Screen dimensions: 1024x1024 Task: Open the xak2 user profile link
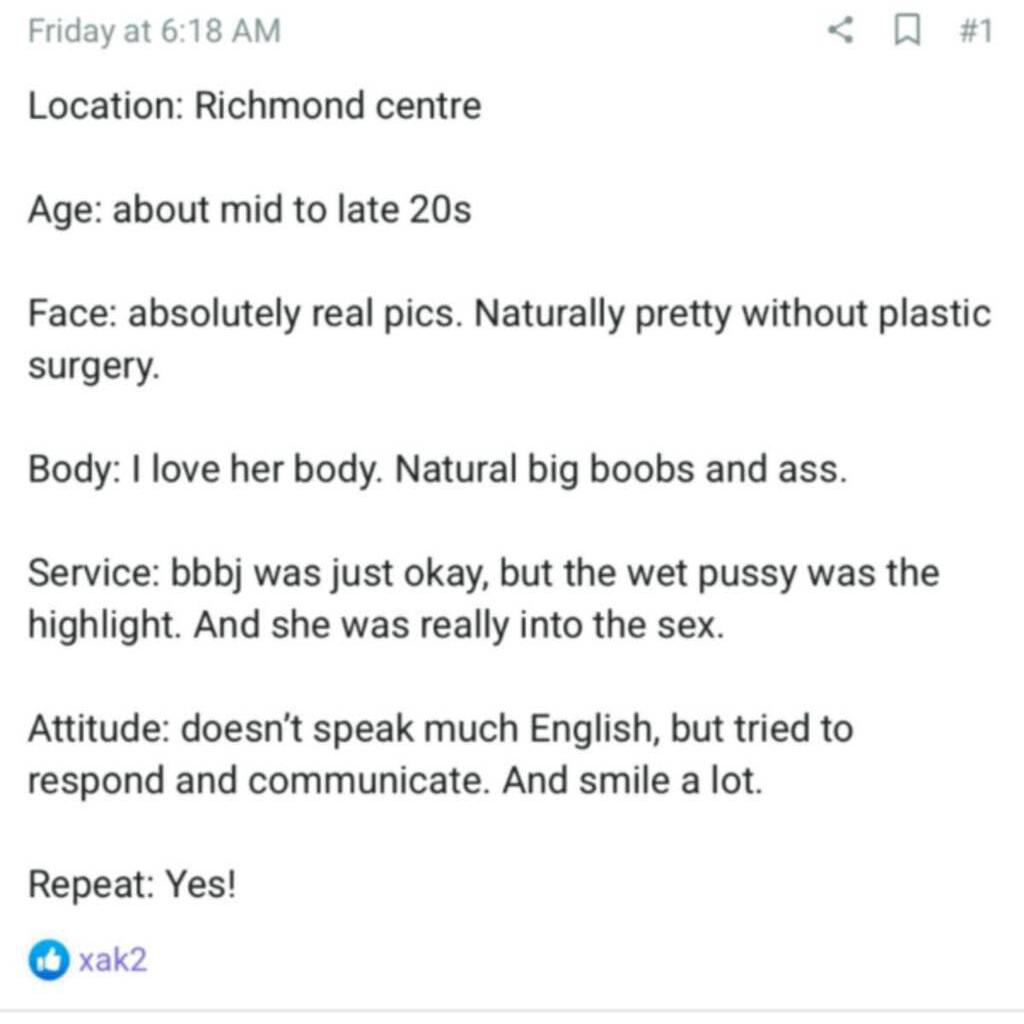point(113,960)
